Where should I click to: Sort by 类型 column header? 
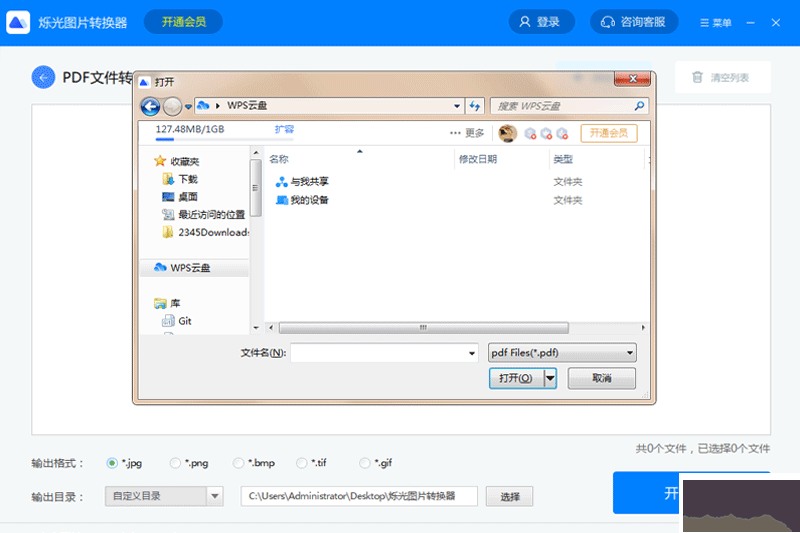pos(563,160)
